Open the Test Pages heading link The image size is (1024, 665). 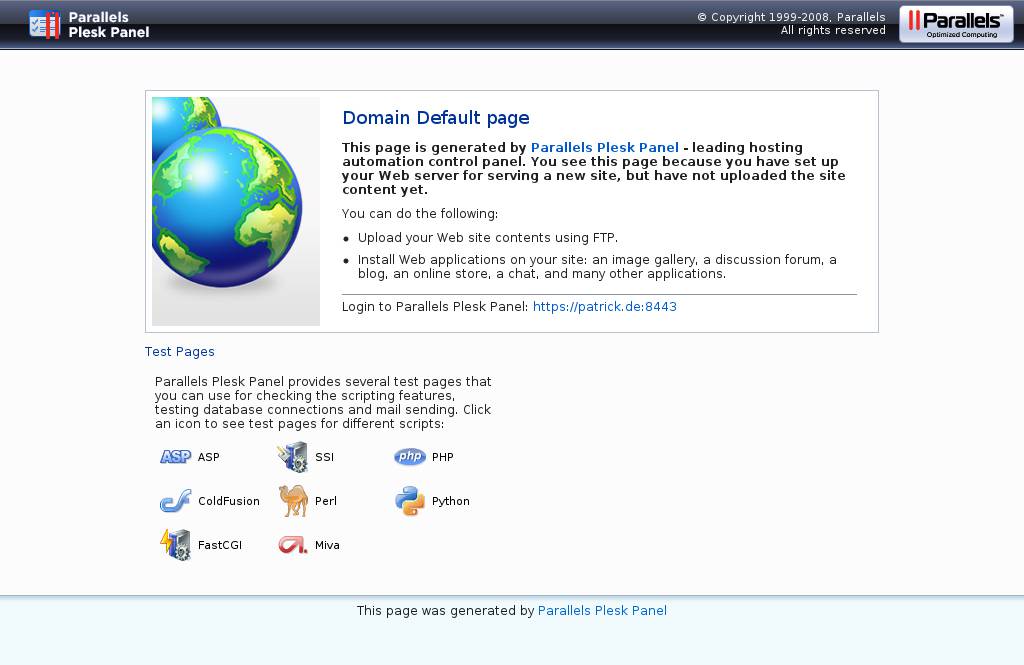(x=180, y=352)
